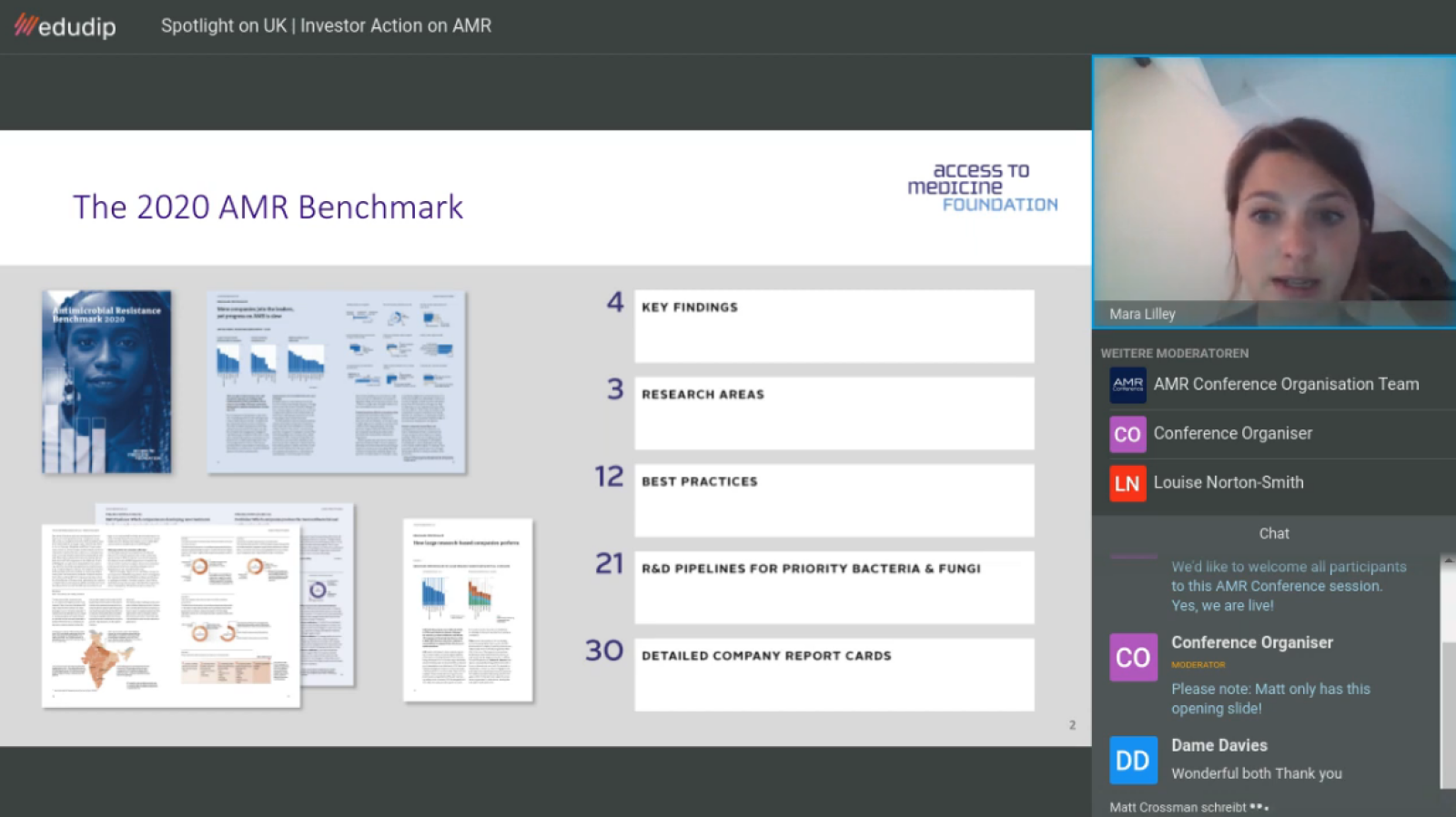Screen dimensions: 1456x817
Task: Click the AMR Conference Organisation Team avatar
Action: pyautogui.click(x=1127, y=385)
